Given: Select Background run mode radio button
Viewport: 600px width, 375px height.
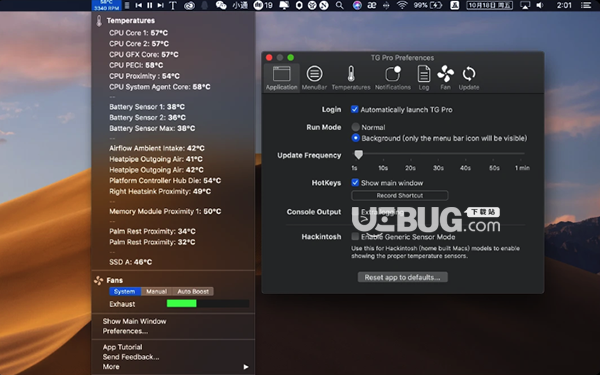Looking at the screenshot, I should click(355, 138).
